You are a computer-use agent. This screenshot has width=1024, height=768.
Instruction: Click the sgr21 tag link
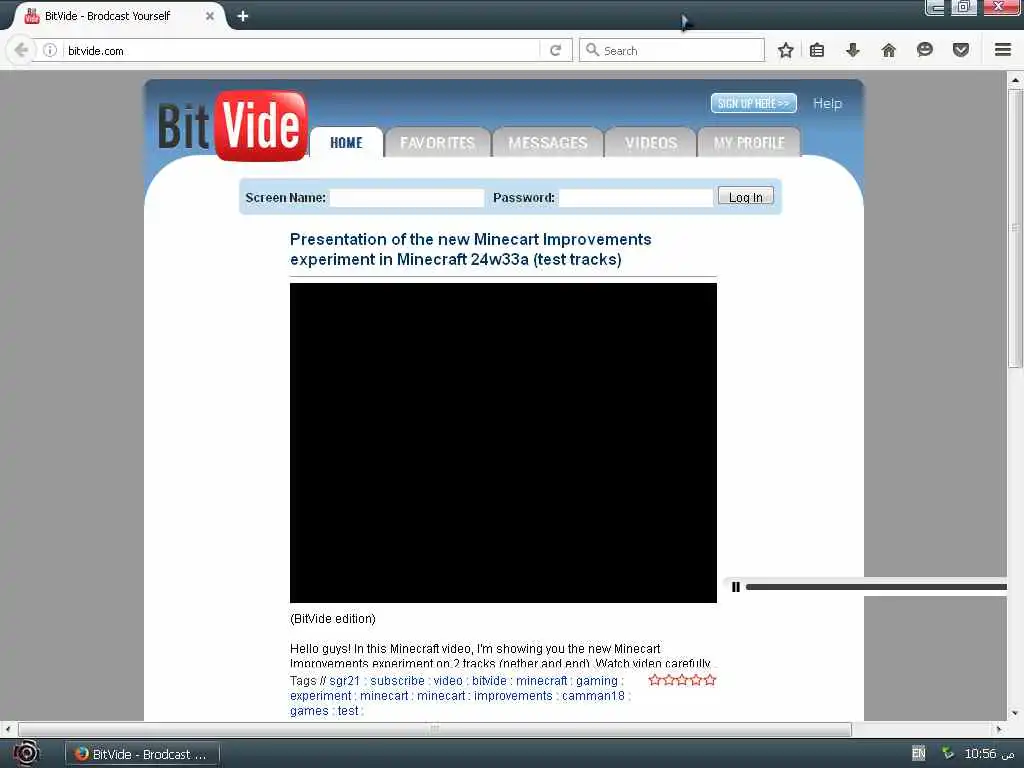[x=344, y=680]
